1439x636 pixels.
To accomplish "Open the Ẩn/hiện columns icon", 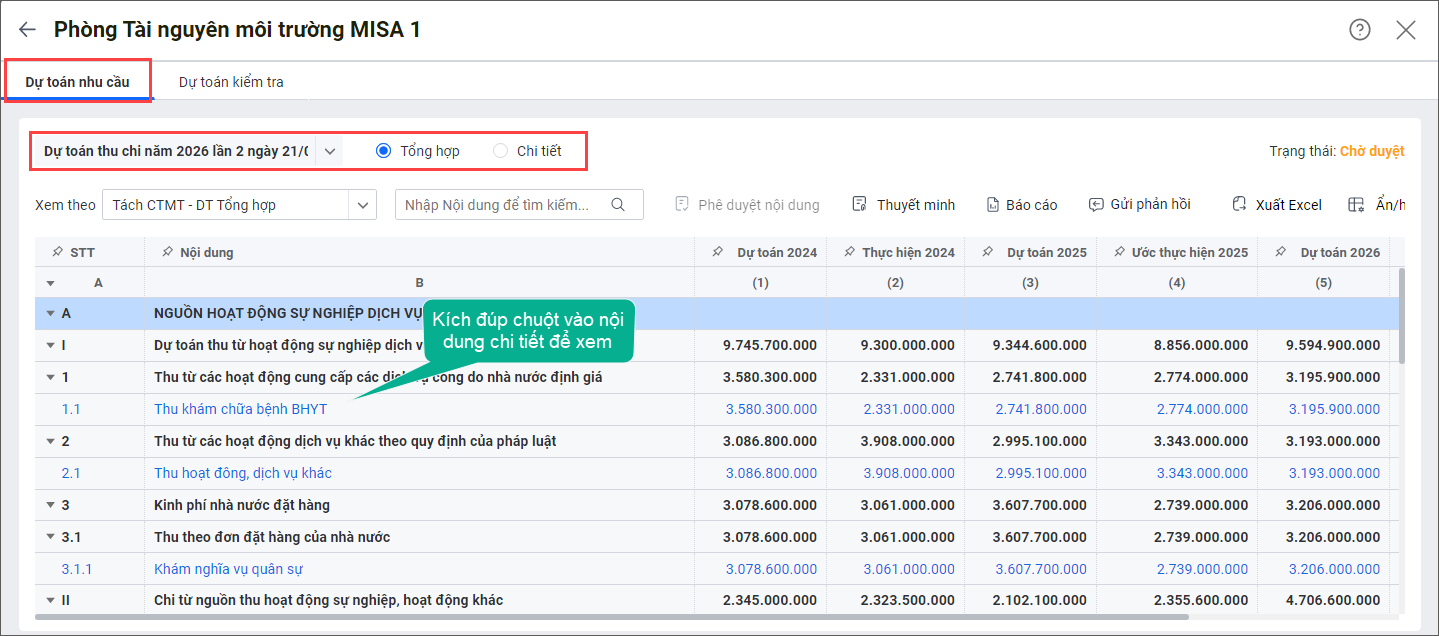I will (x=1357, y=205).
